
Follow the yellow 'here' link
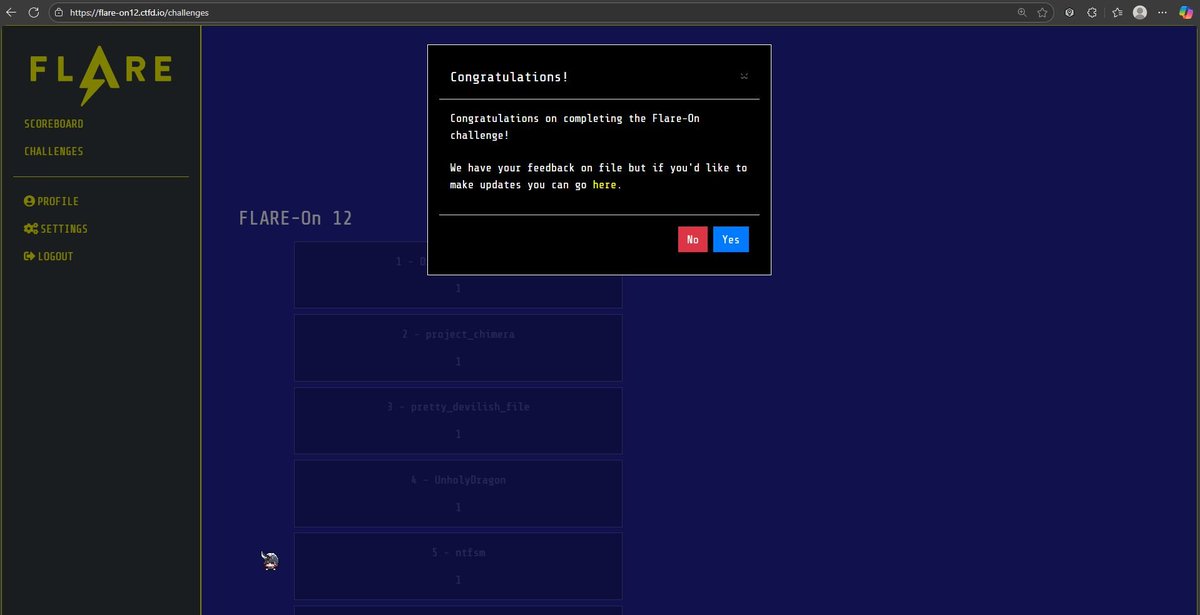coord(604,185)
